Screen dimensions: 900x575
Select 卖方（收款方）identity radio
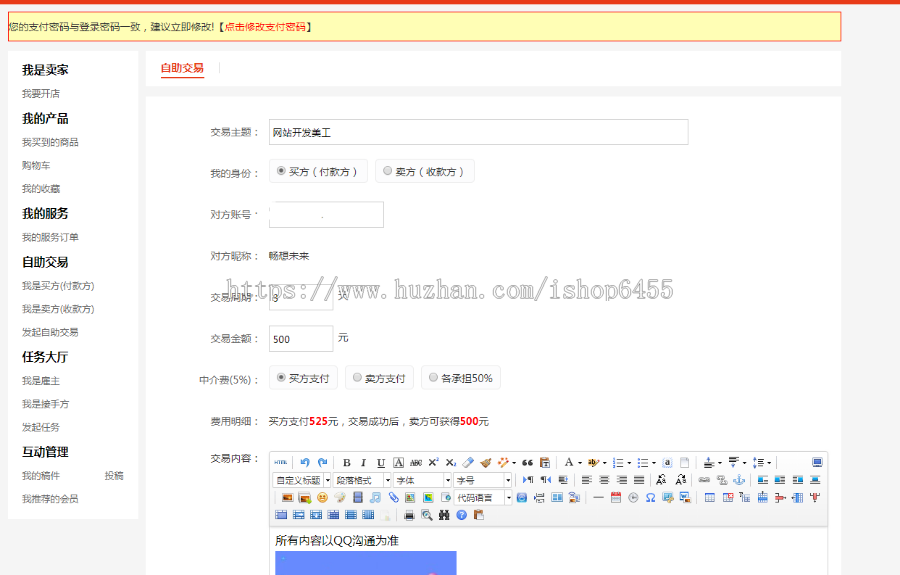387,170
